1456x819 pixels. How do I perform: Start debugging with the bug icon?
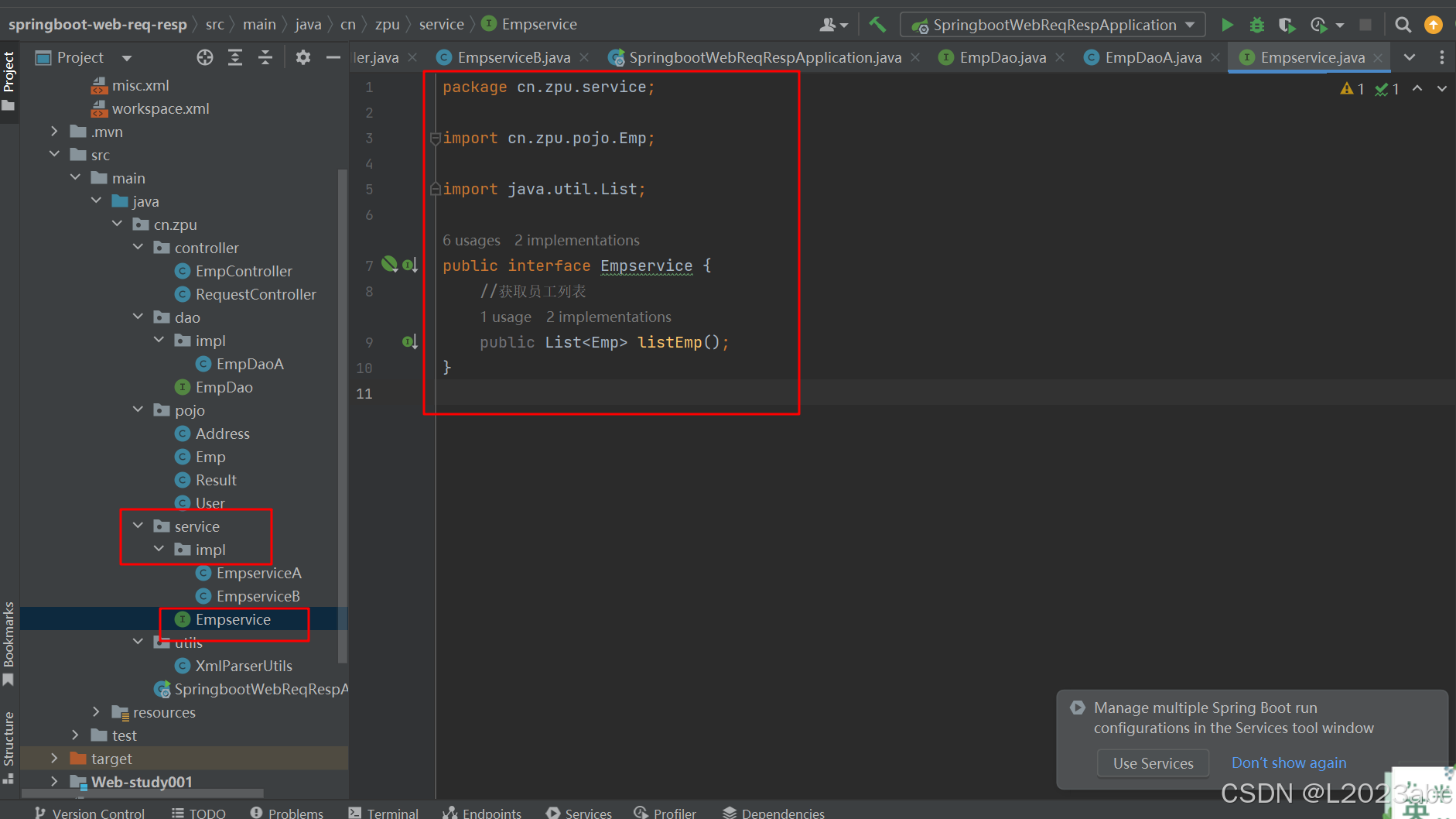[x=1257, y=25]
